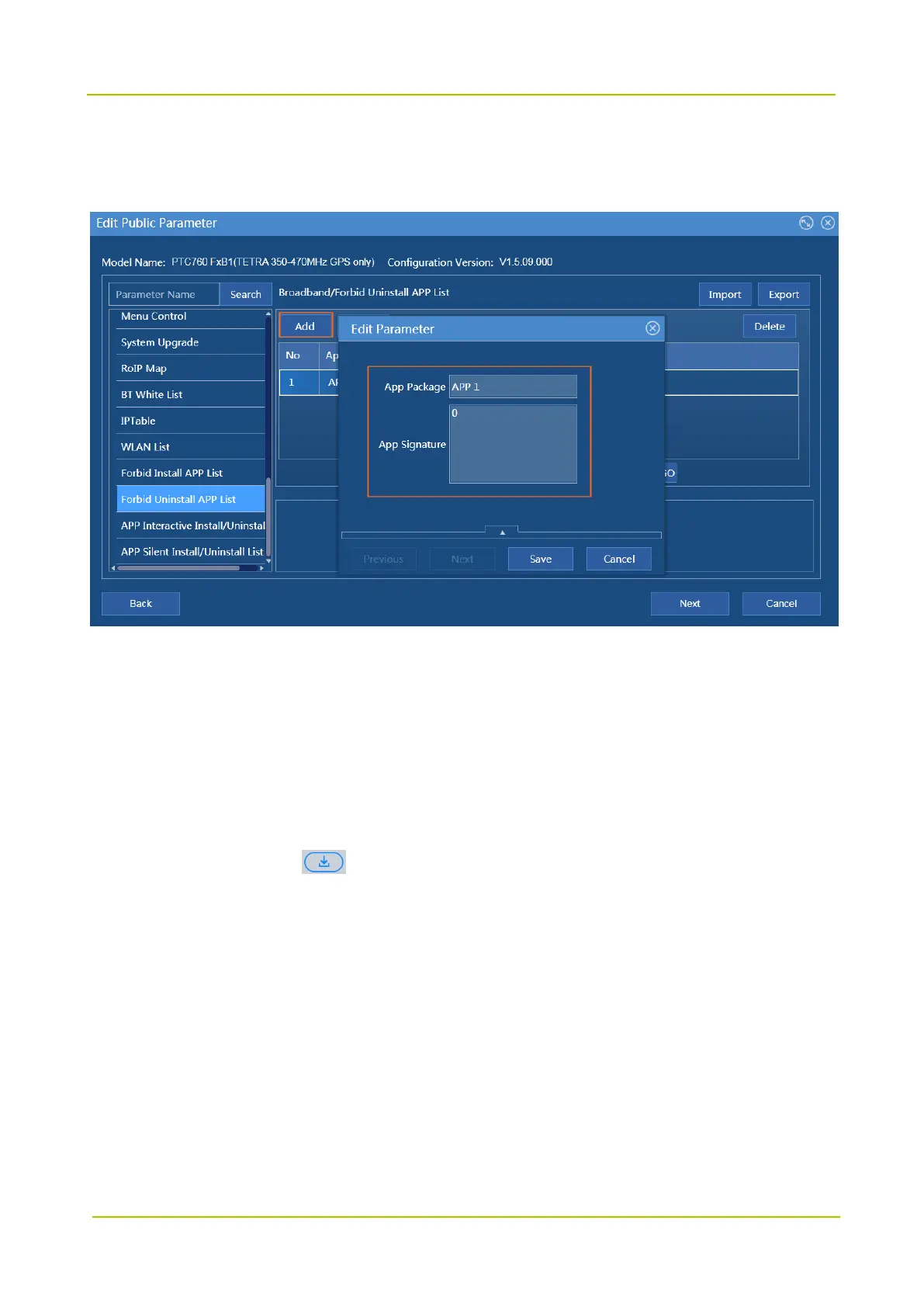Select APP Interactive Install/Uninstall item
This screenshot has width=924, height=1307.
(190, 525)
